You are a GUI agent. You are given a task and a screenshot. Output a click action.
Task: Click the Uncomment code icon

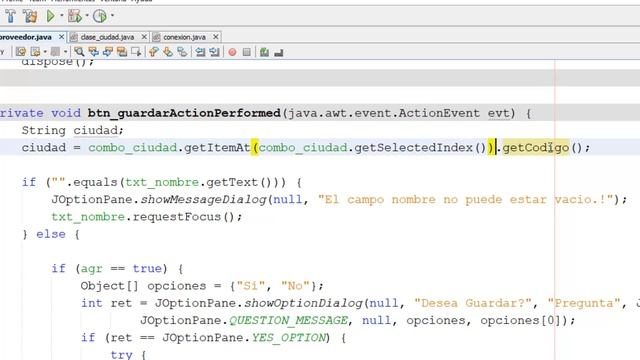279,52
